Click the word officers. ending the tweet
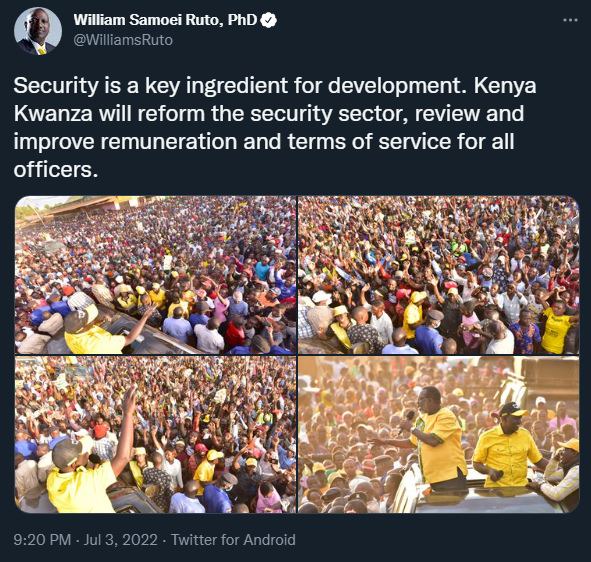Viewport: 591px width, 562px height. (x=56, y=170)
